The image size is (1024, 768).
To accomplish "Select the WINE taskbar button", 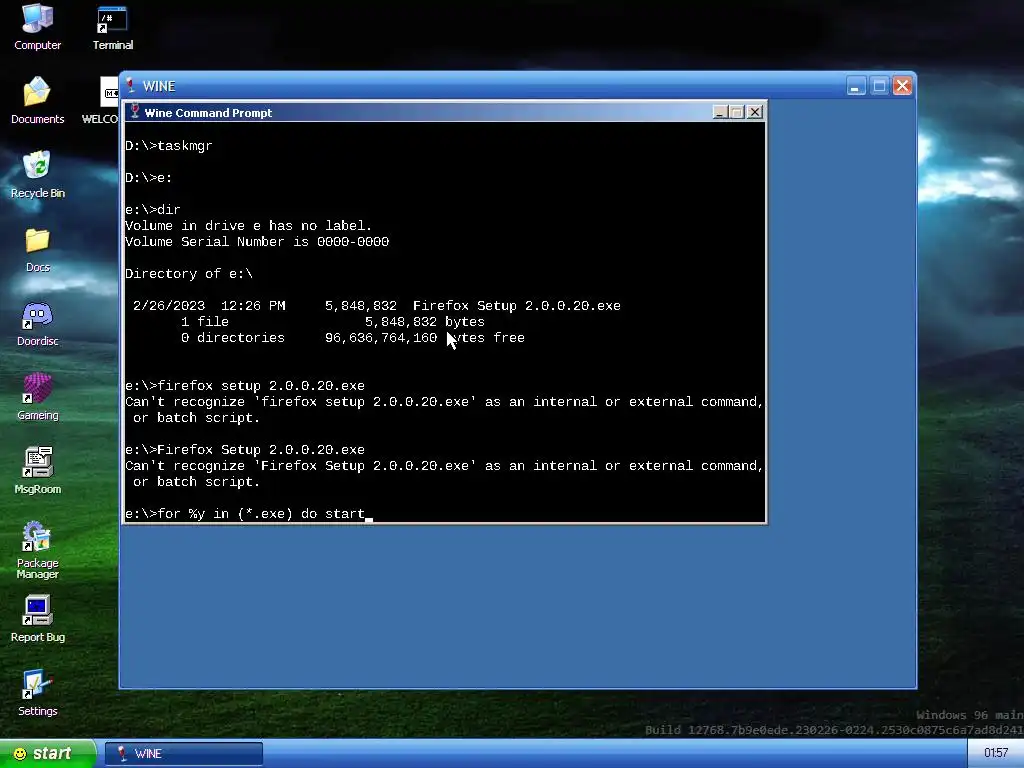I will 184,754.
